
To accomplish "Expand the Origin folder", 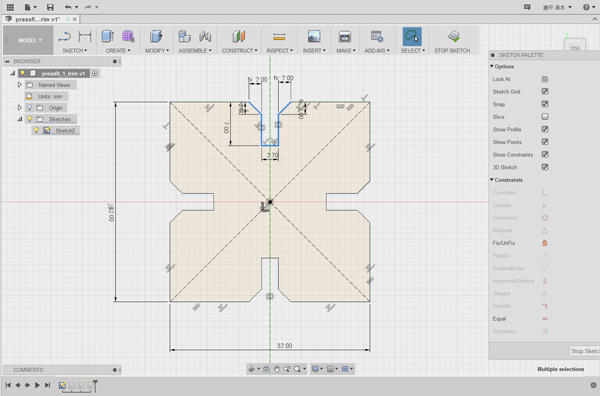I will click(x=20, y=108).
